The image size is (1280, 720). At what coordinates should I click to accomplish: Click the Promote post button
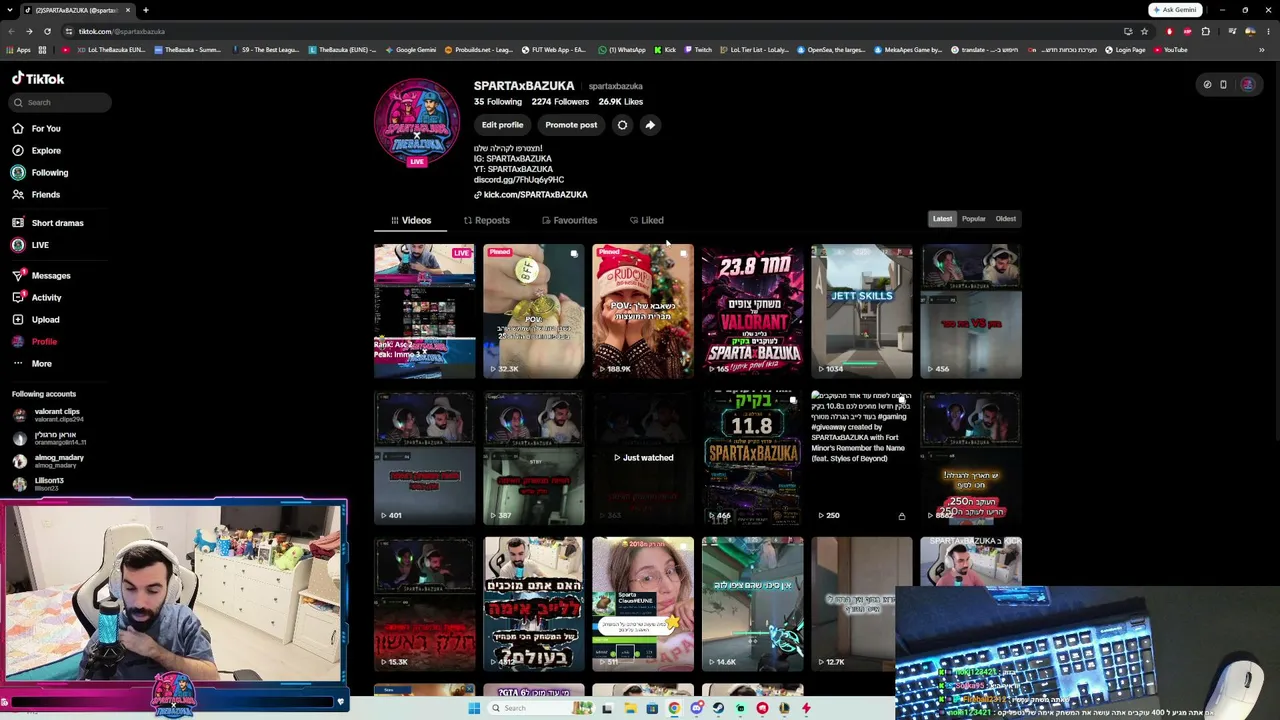571,125
